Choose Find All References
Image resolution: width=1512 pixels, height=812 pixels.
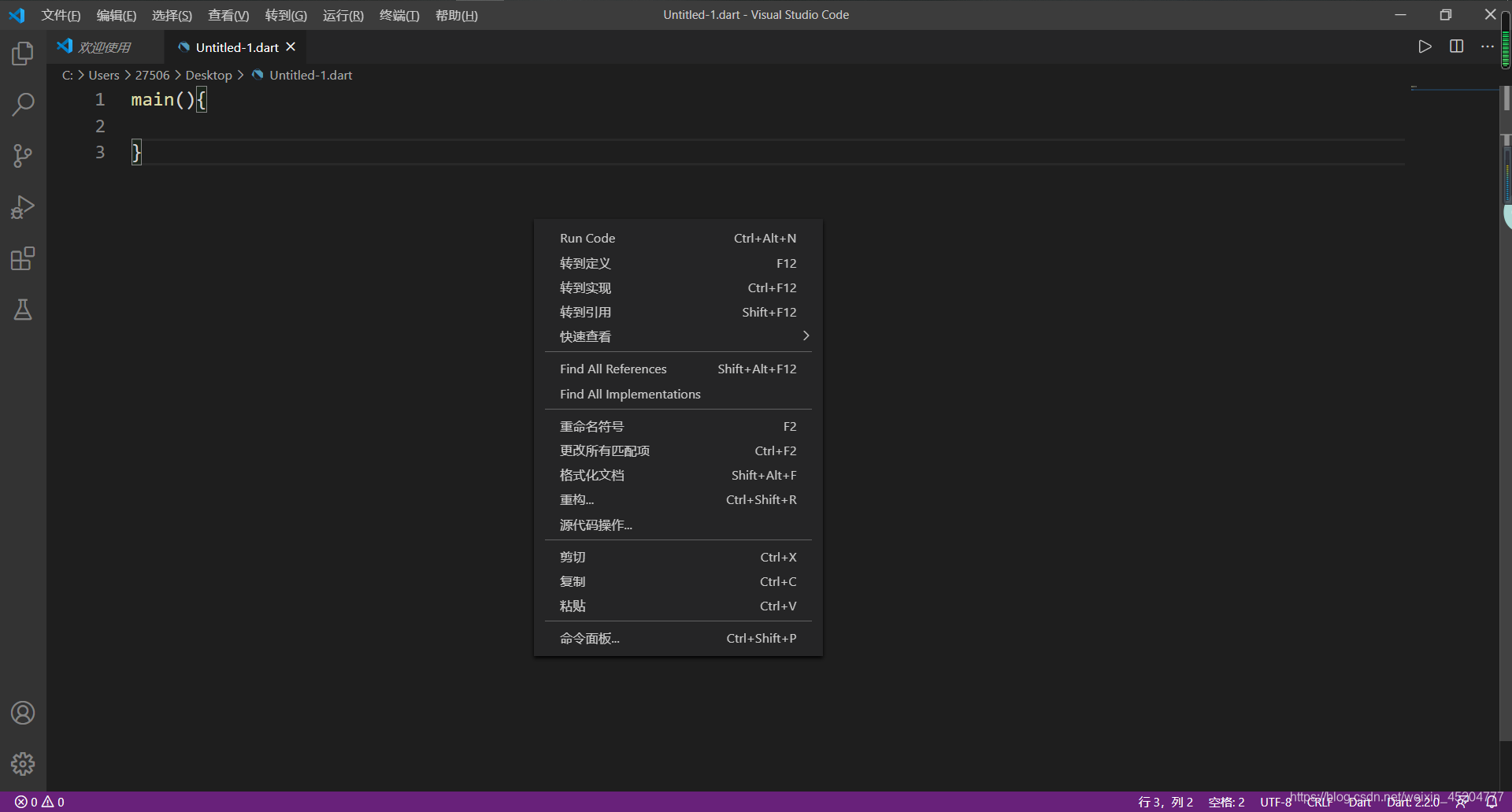(x=678, y=369)
